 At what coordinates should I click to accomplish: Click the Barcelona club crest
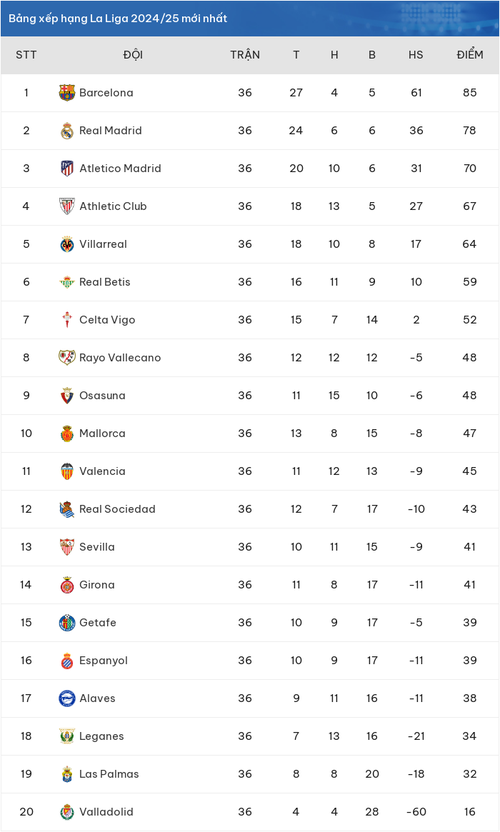pos(67,92)
